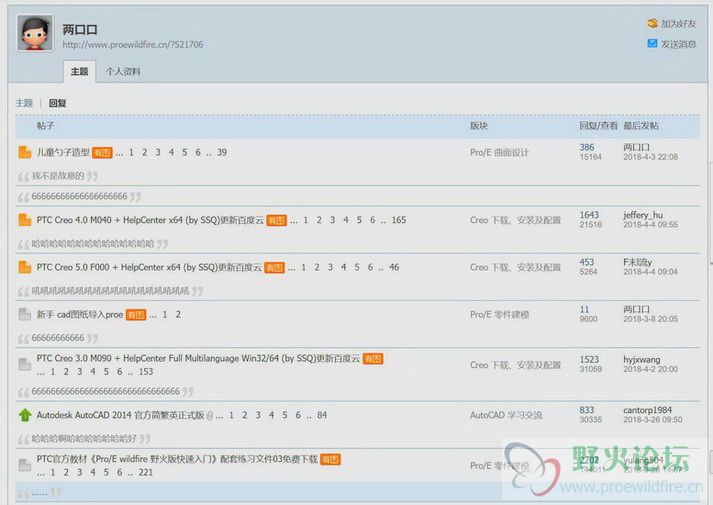Open the 新手 cad图纸导入proe thread
The width and height of the screenshot is (713, 505).
coord(80,315)
